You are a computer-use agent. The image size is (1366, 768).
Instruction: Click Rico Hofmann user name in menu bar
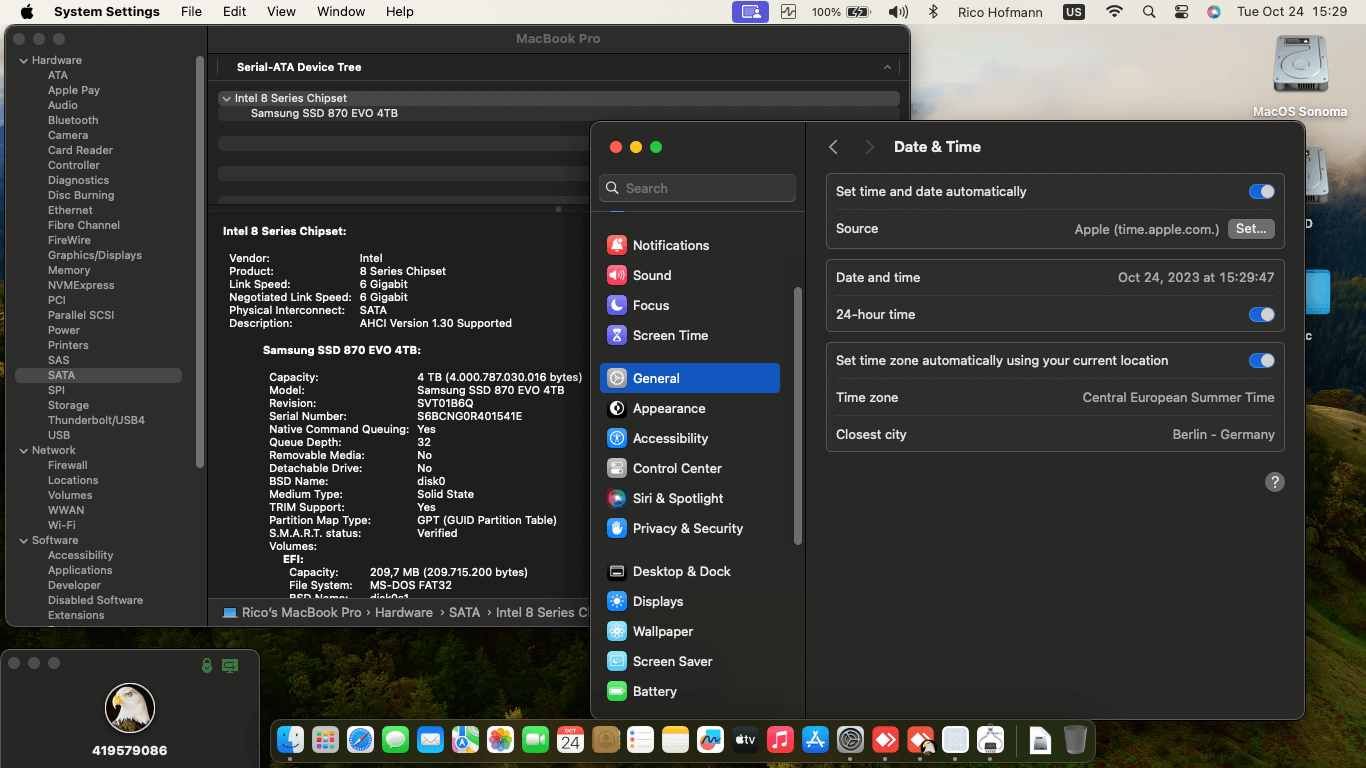[1001, 12]
